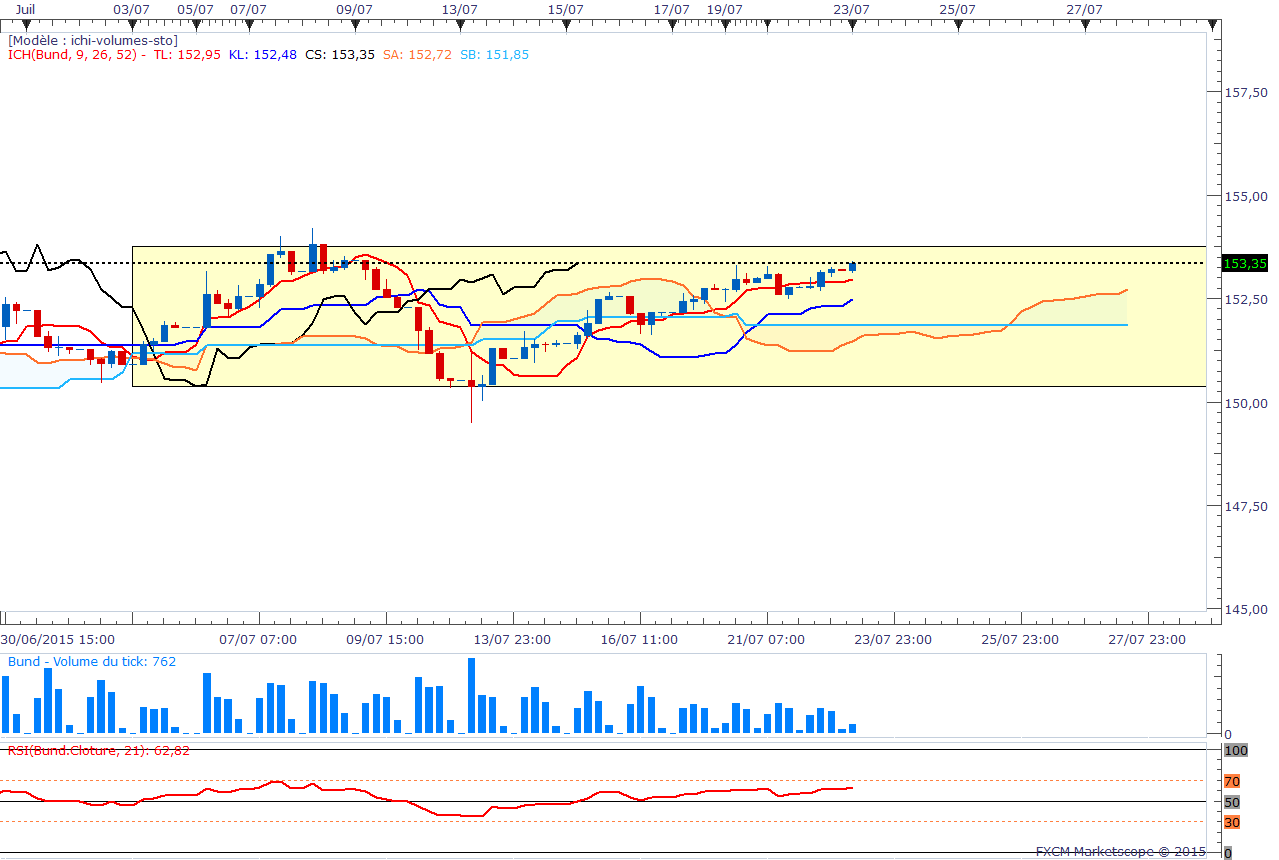This screenshot has height=860, width=1279.
Task: Click the TL: 152,95 value
Action: (187, 54)
